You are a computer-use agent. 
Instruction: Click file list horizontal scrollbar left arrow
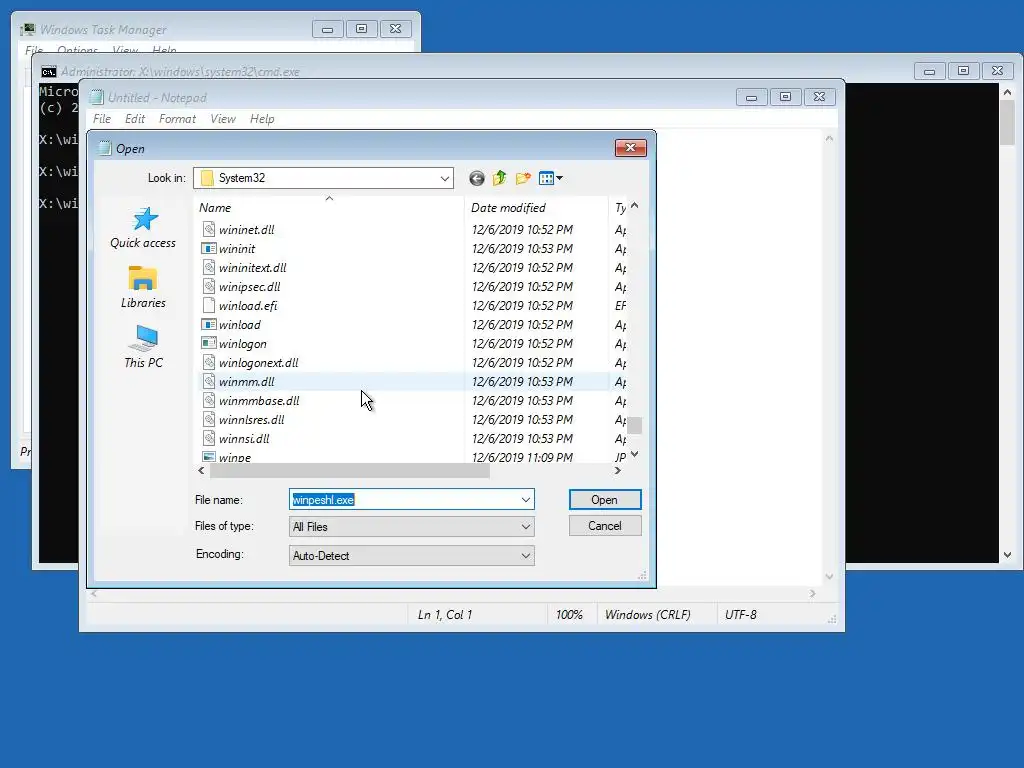201,470
